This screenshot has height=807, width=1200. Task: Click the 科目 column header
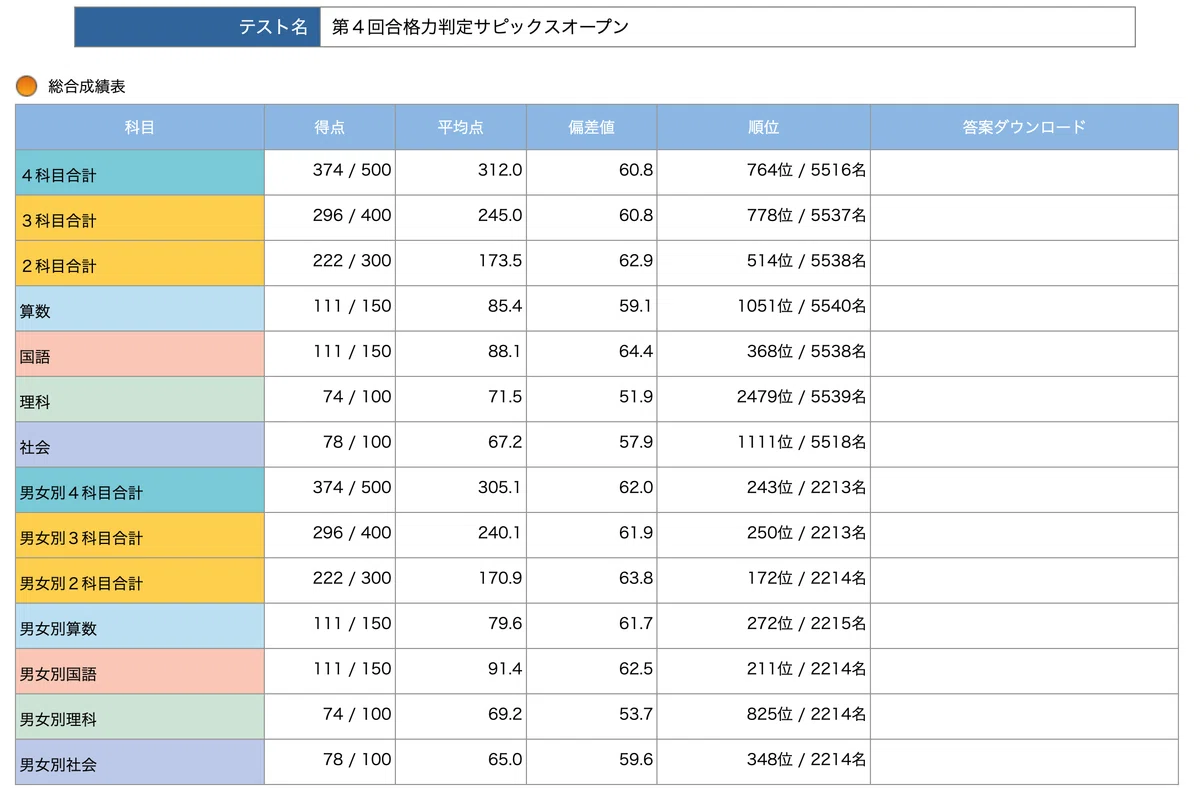pos(140,127)
